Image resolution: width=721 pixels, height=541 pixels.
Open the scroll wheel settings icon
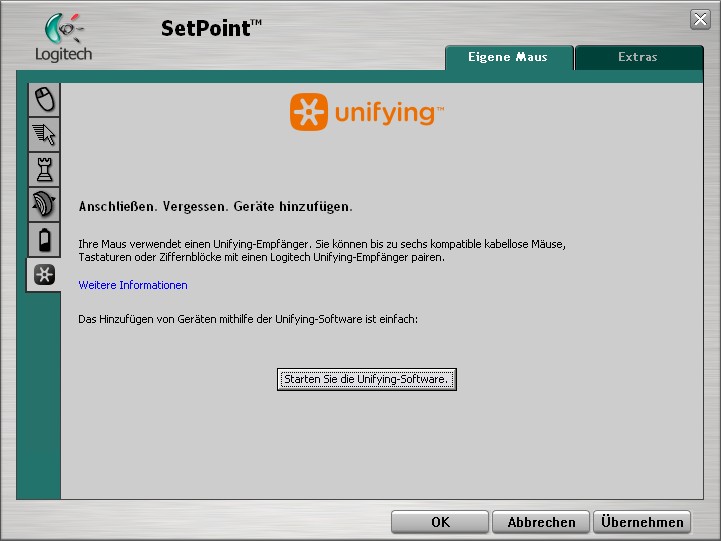tap(45, 203)
